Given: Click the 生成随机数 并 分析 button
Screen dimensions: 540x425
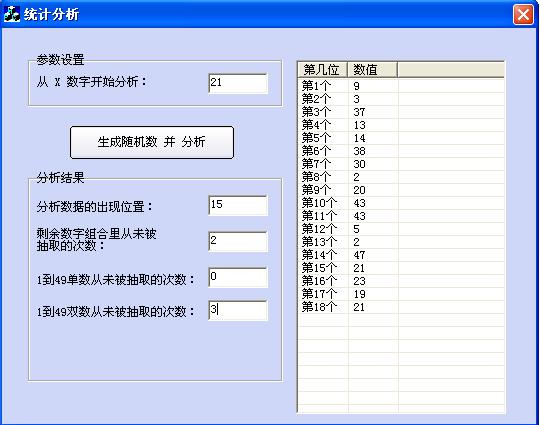Looking at the screenshot, I should point(152,142).
